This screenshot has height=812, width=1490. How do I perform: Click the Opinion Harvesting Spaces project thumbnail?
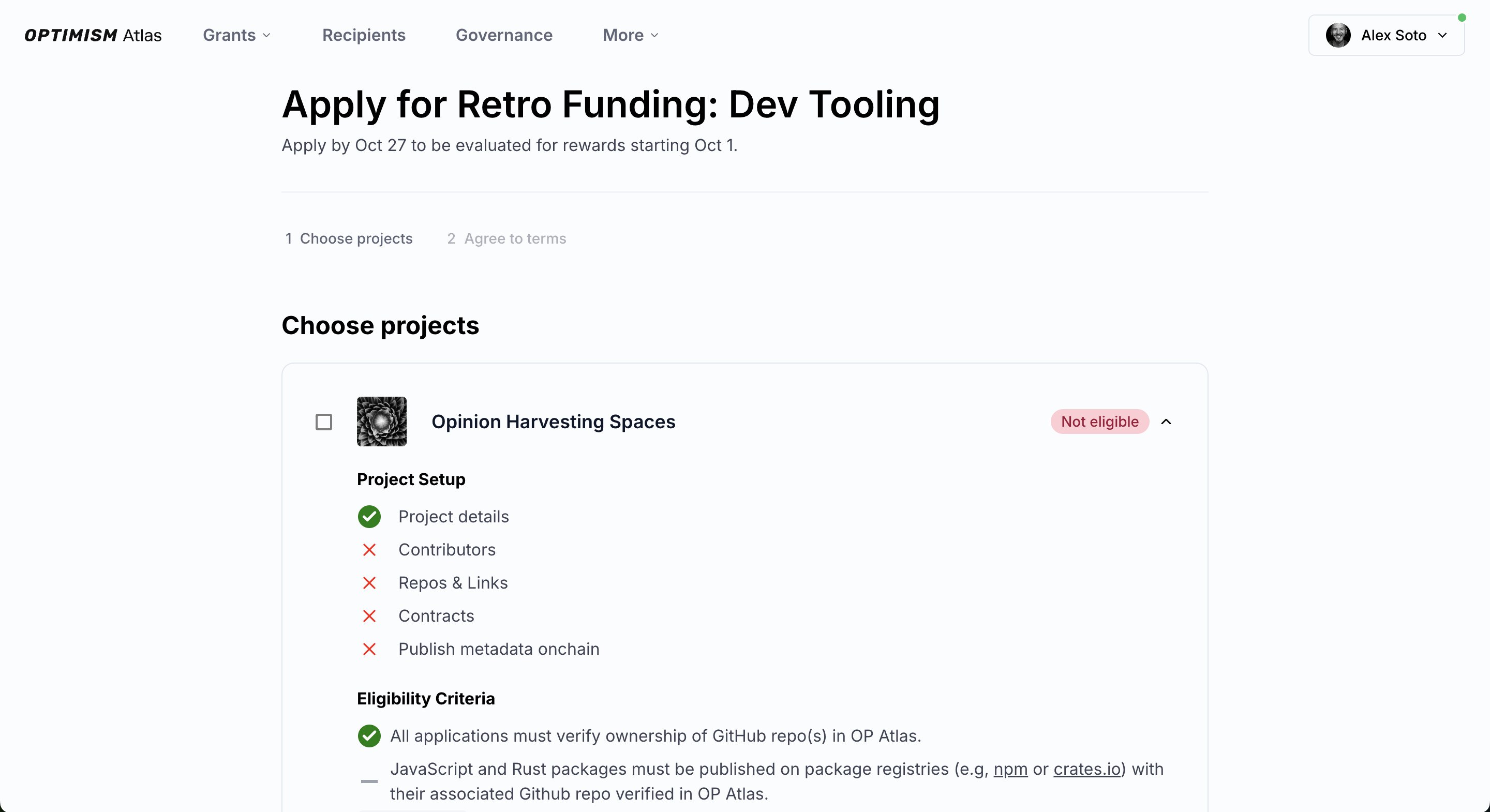click(381, 422)
